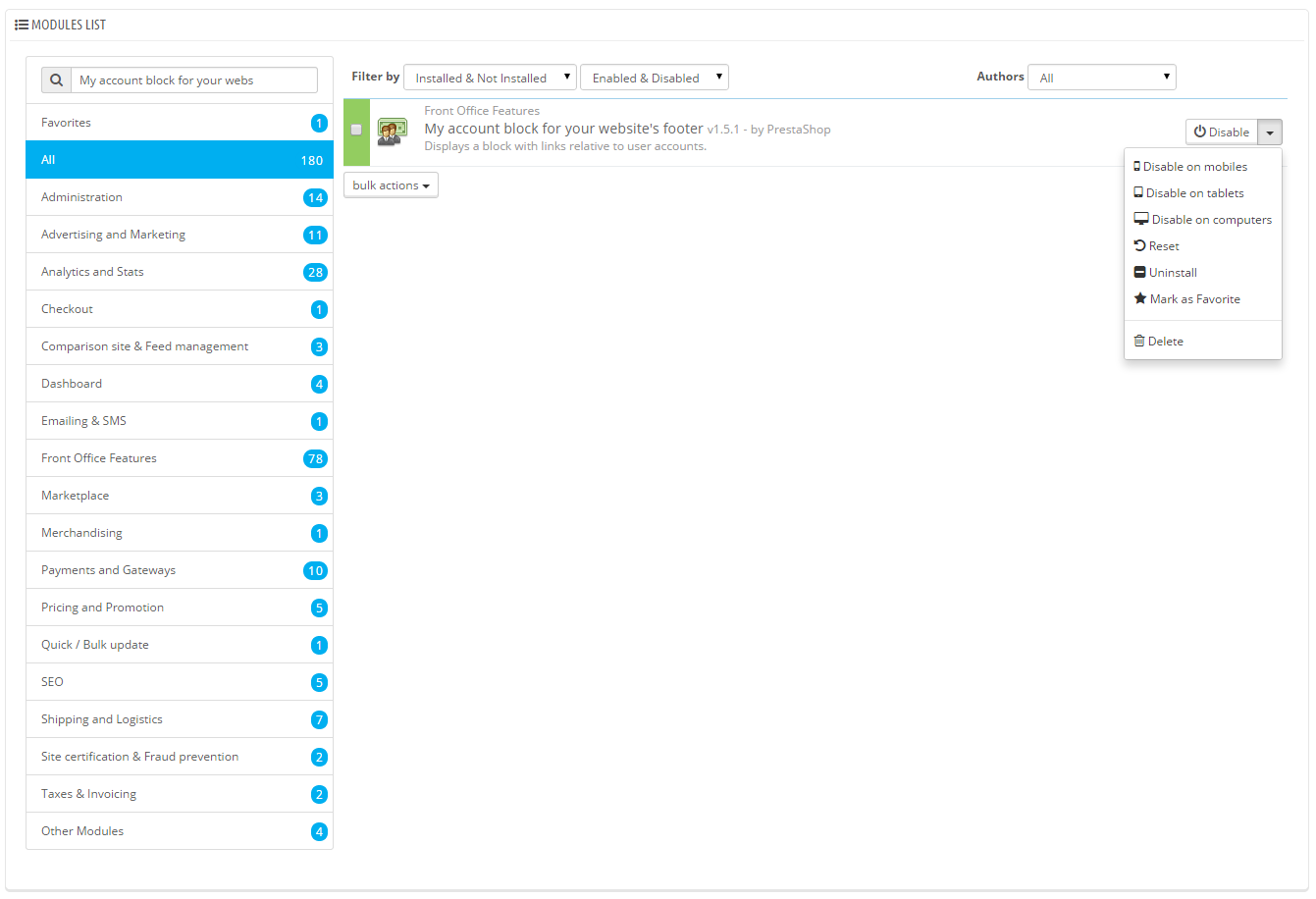Open Payments and Gateways category

(x=180, y=570)
